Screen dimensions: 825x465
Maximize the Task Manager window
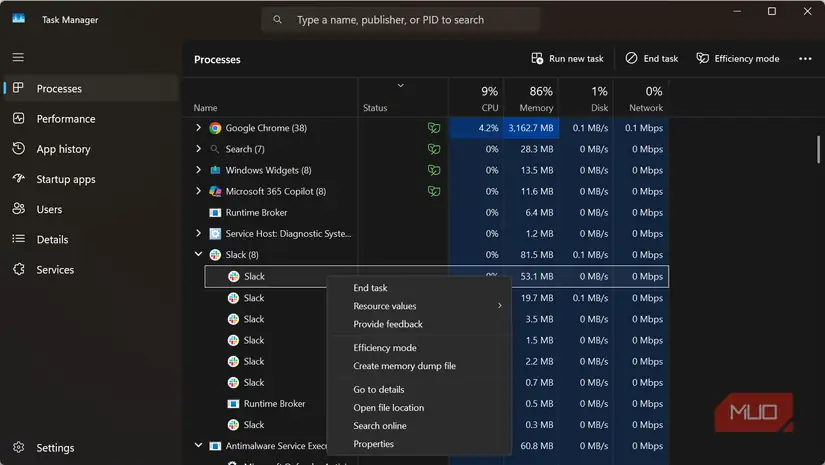[x=772, y=11]
